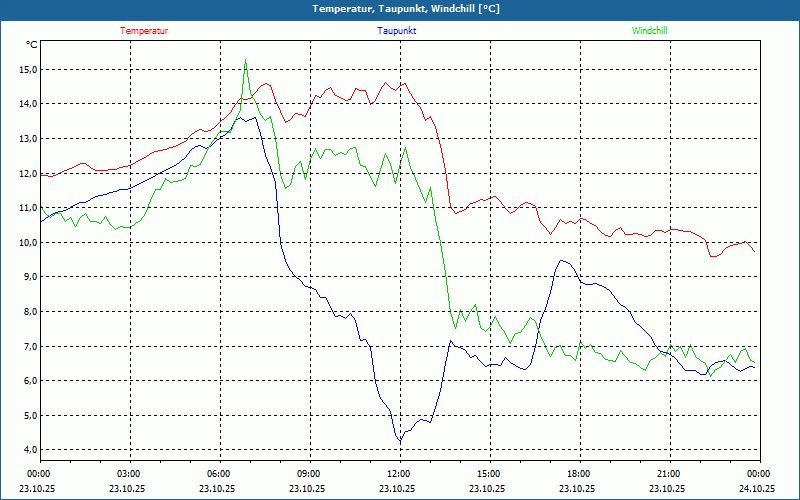
Task: Click the 14,0 y-axis value
Action: click(29, 104)
